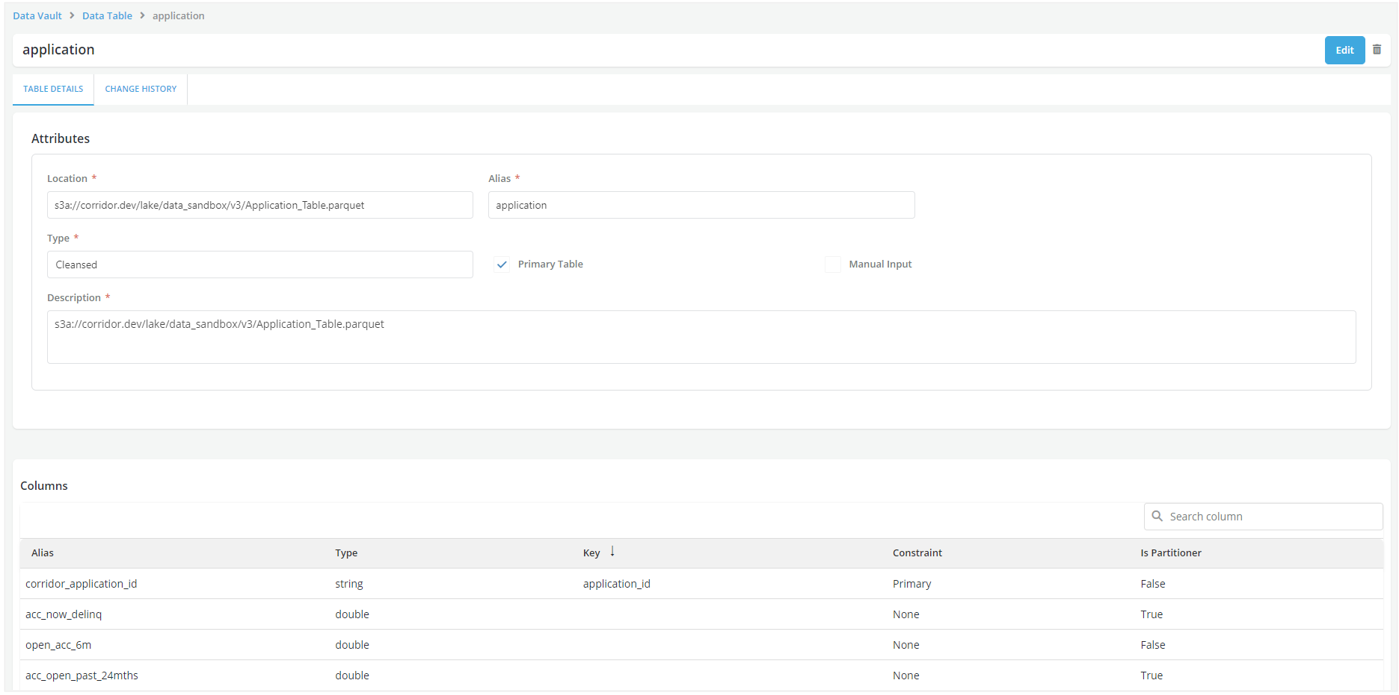This screenshot has width=1399, height=695.
Task: Click the Alias field containing application
Action: pos(700,205)
